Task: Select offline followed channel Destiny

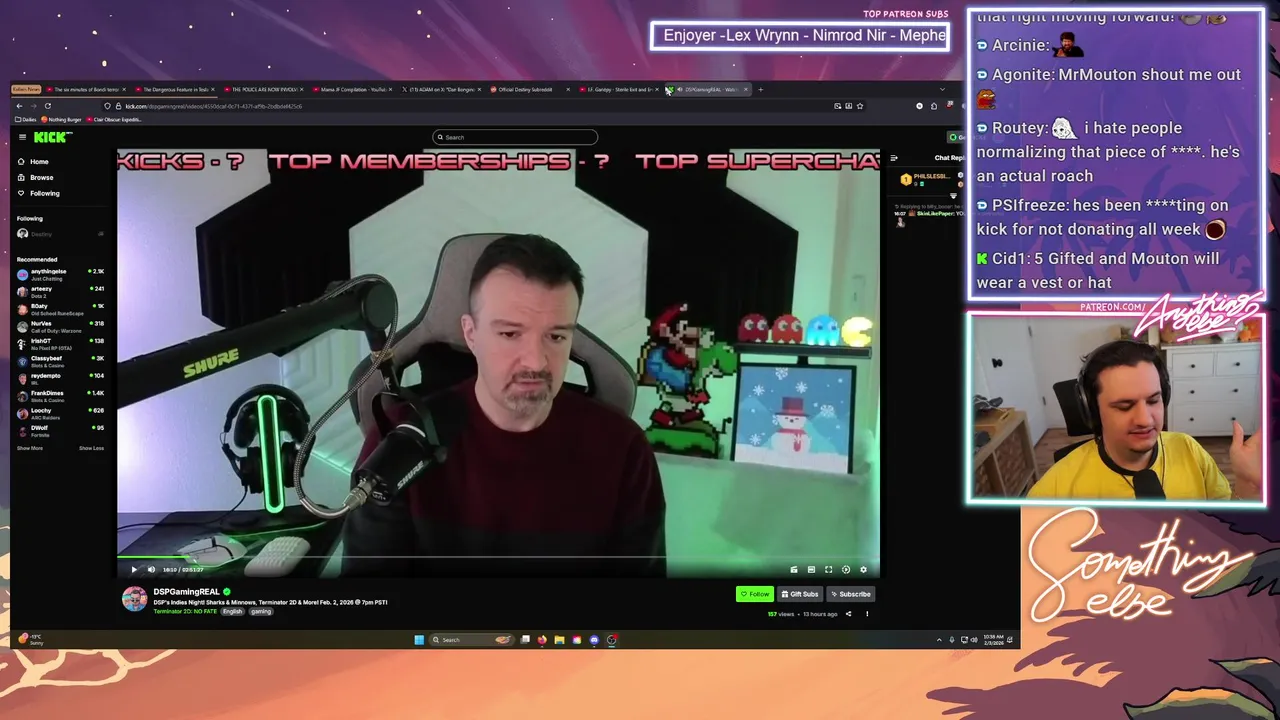Action: click(60, 234)
